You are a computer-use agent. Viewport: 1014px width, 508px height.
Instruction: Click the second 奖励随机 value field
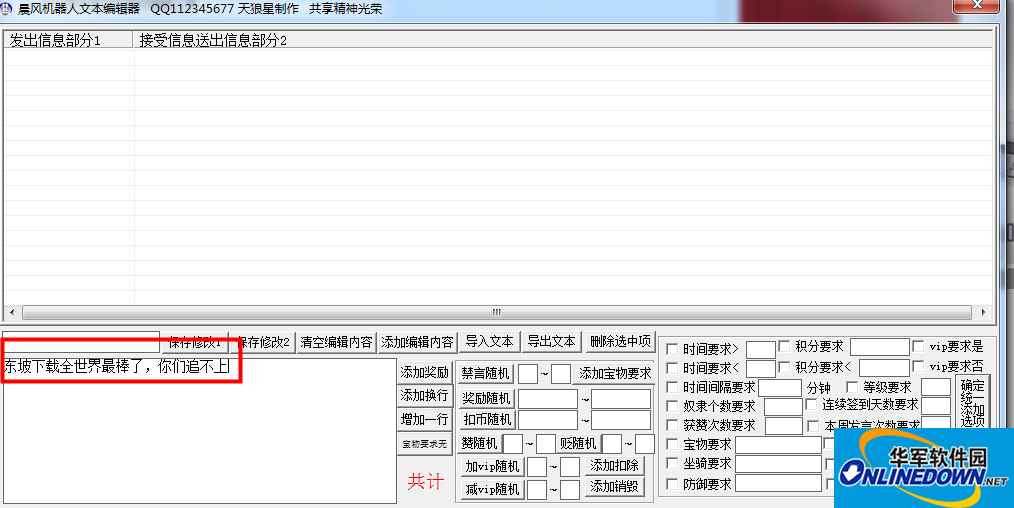coord(621,399)
